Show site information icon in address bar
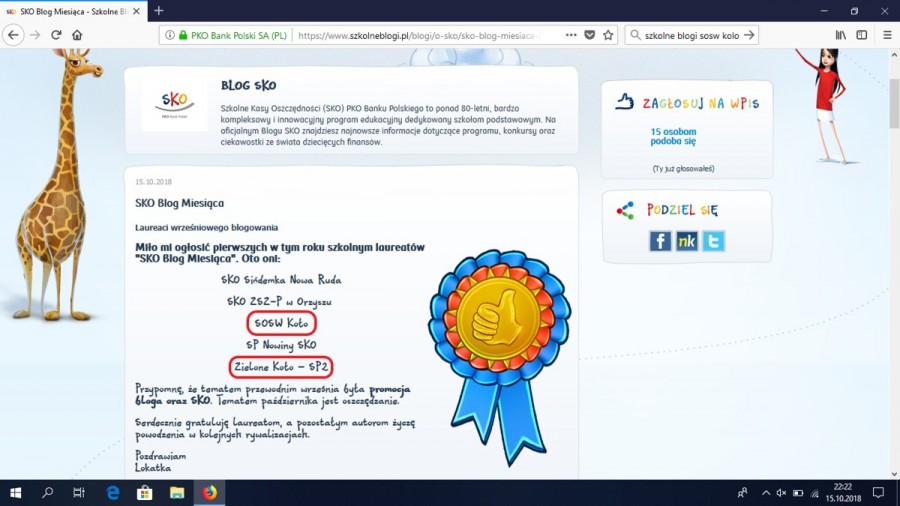Viewport: 900px width, 506px height. pyautogui.click(x=170, y=35)
